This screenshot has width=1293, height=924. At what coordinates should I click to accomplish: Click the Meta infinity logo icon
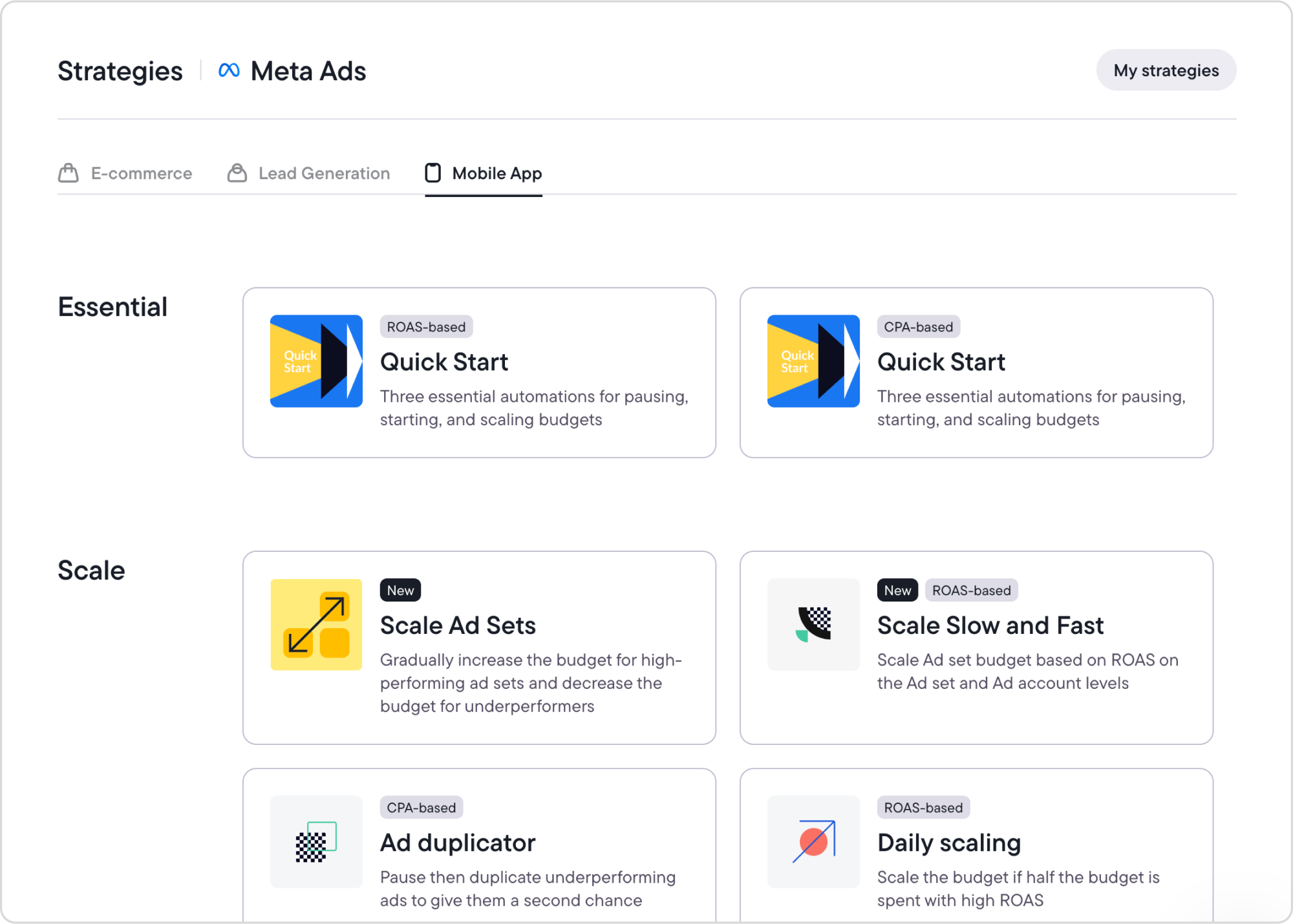click(x=229, y=70)
